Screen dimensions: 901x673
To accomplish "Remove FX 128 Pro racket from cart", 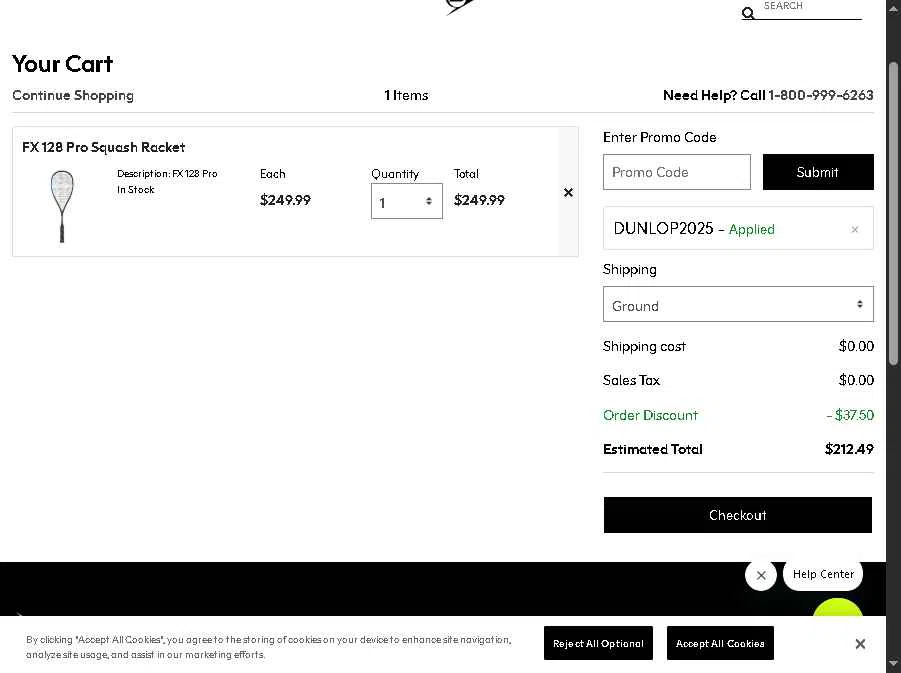I will coord(568,193).
